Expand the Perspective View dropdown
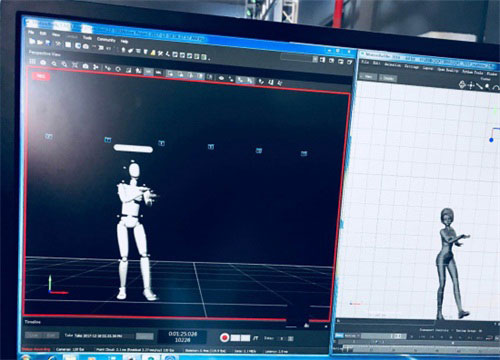The height and width of the screenshot is (360, 500). pos(44,53)
